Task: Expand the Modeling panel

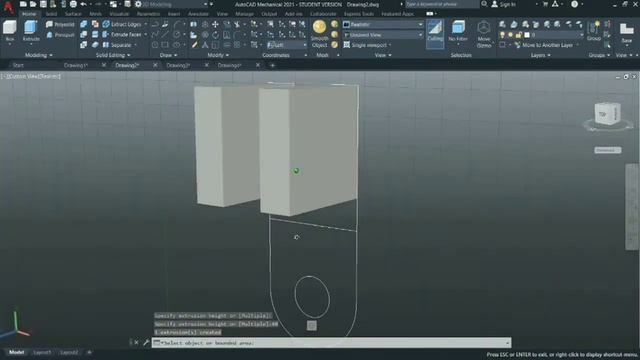Action: [x=38, y=55]
